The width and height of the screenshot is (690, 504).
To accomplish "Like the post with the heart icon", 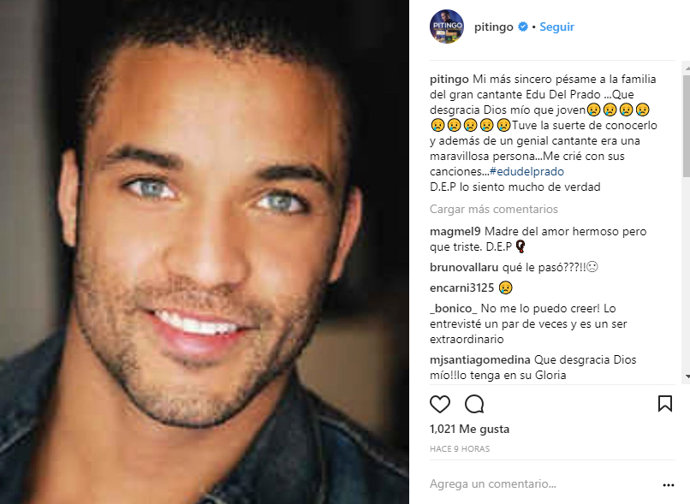I will pos(440,404).
